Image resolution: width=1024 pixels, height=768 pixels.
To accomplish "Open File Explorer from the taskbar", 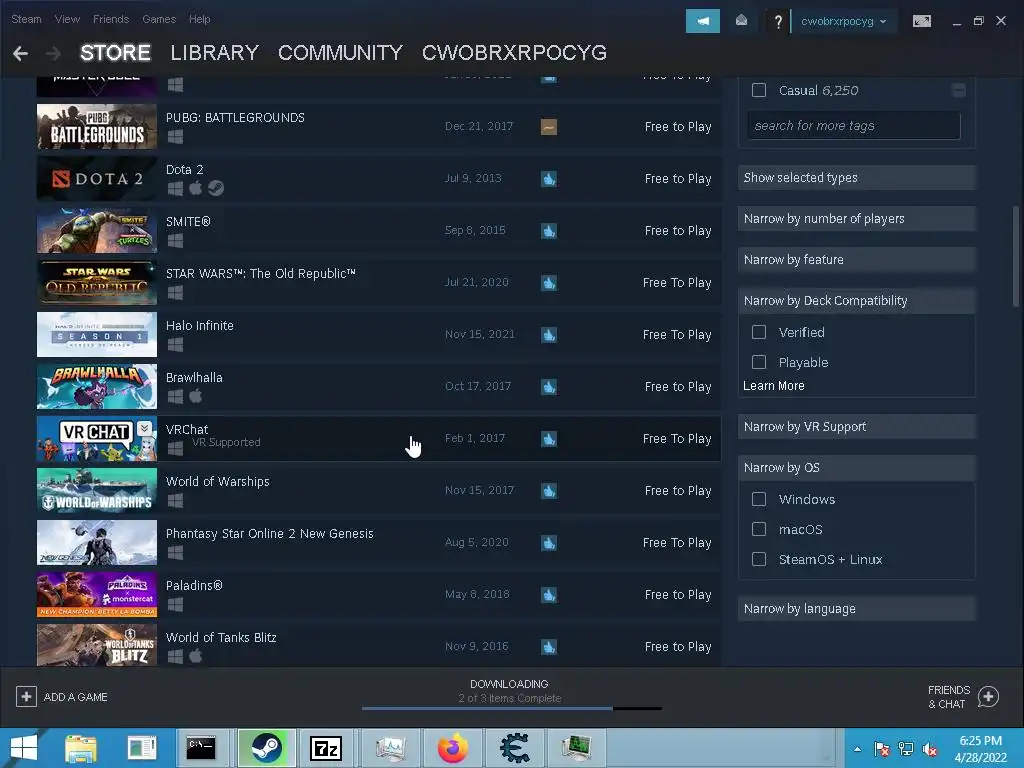I will click(80, 748).
